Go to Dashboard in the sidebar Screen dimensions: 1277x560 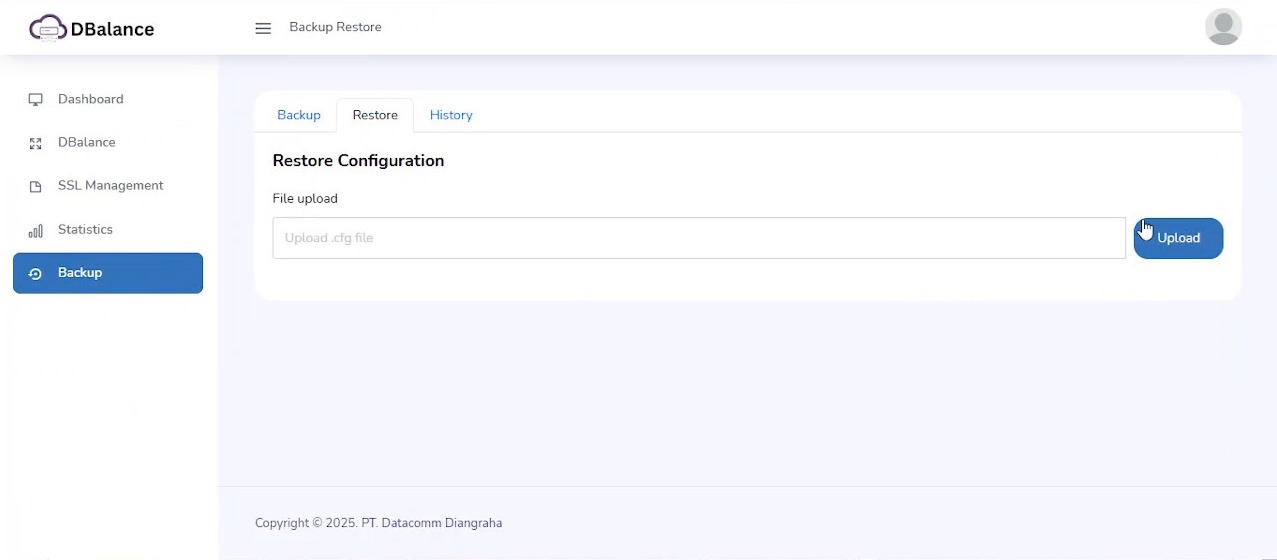[x=90, y=99]
